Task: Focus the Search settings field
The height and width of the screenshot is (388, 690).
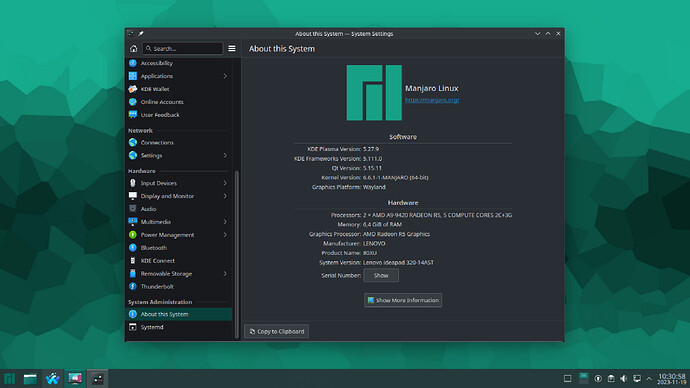Action: 183,48
